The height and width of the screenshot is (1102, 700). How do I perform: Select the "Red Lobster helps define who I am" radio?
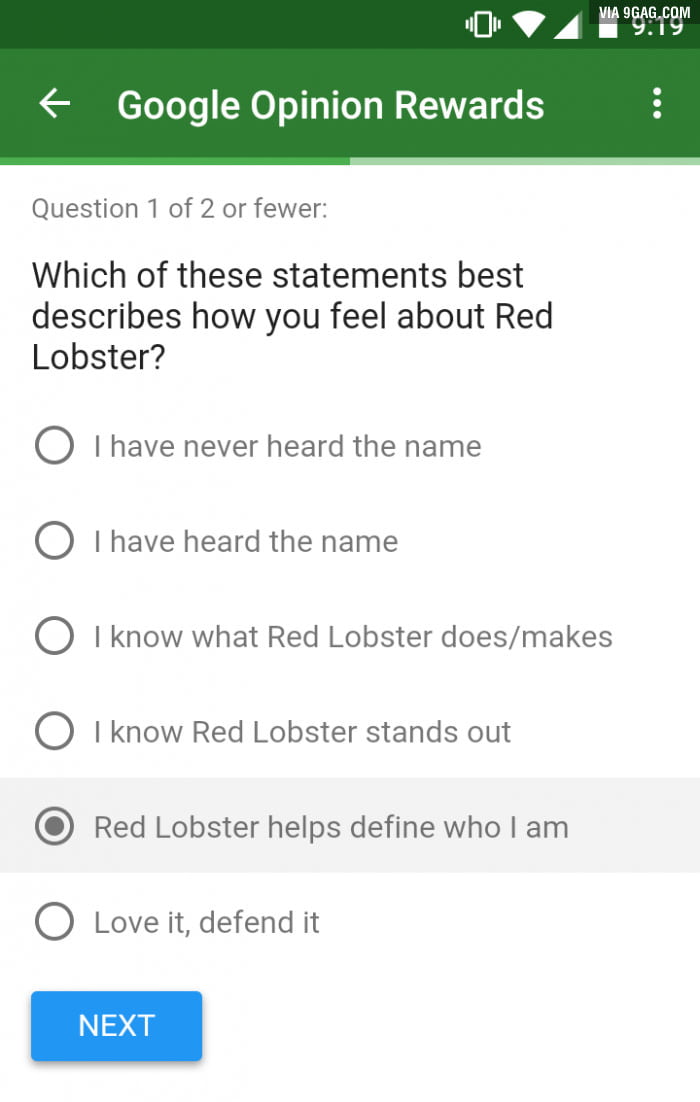[x=54, y=827]
